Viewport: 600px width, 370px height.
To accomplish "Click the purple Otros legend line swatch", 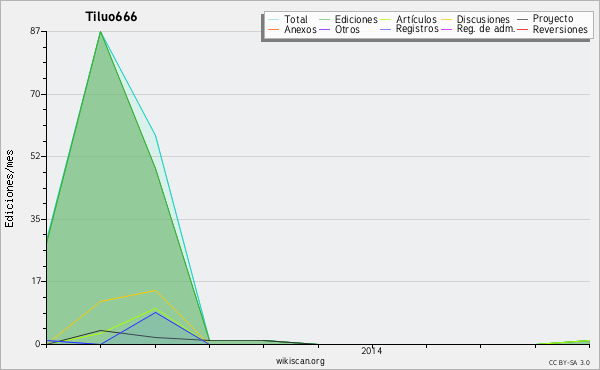I will [324, 29].
